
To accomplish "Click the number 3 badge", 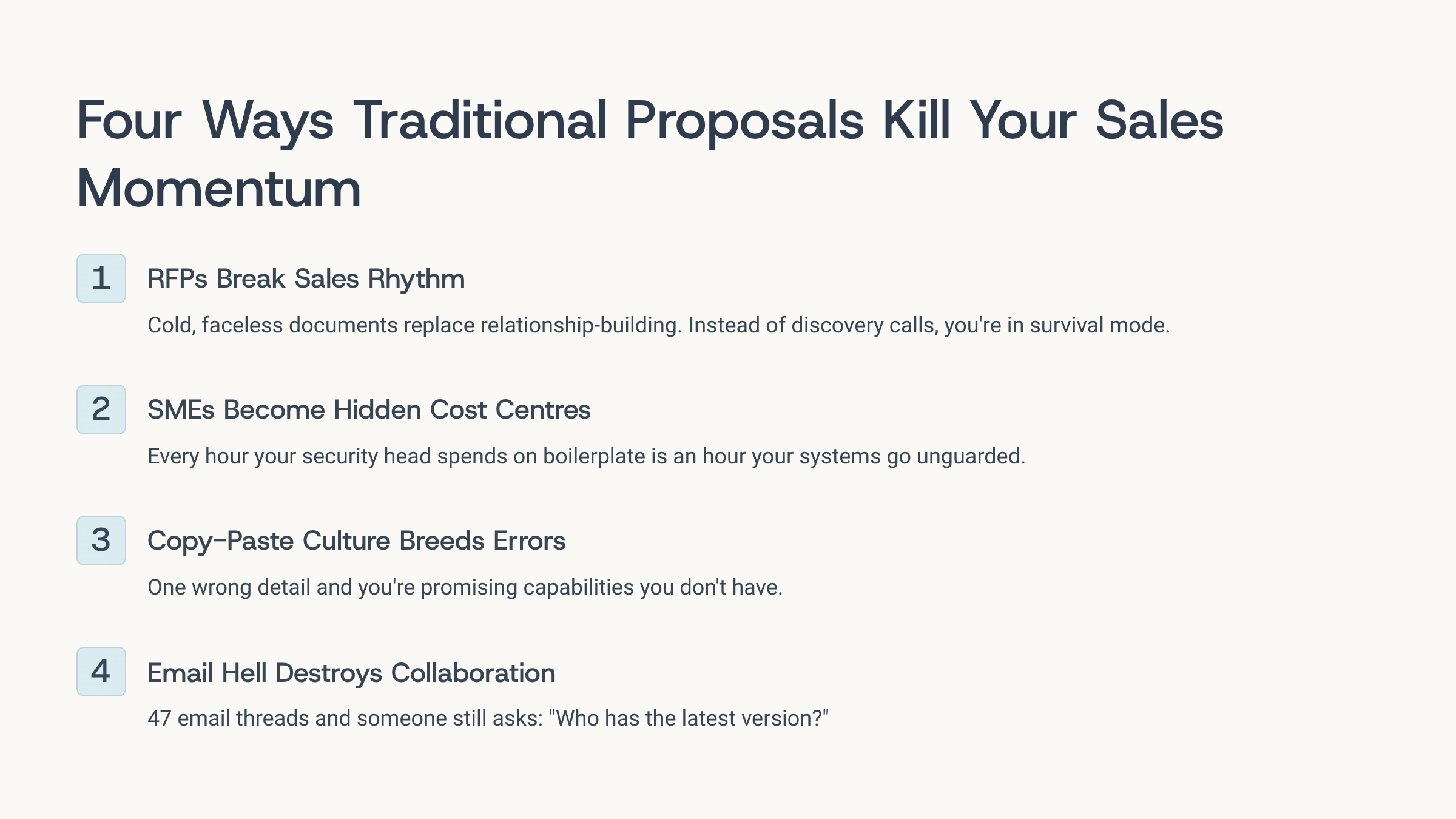I will pyautogui.click(x=101, y=541).
